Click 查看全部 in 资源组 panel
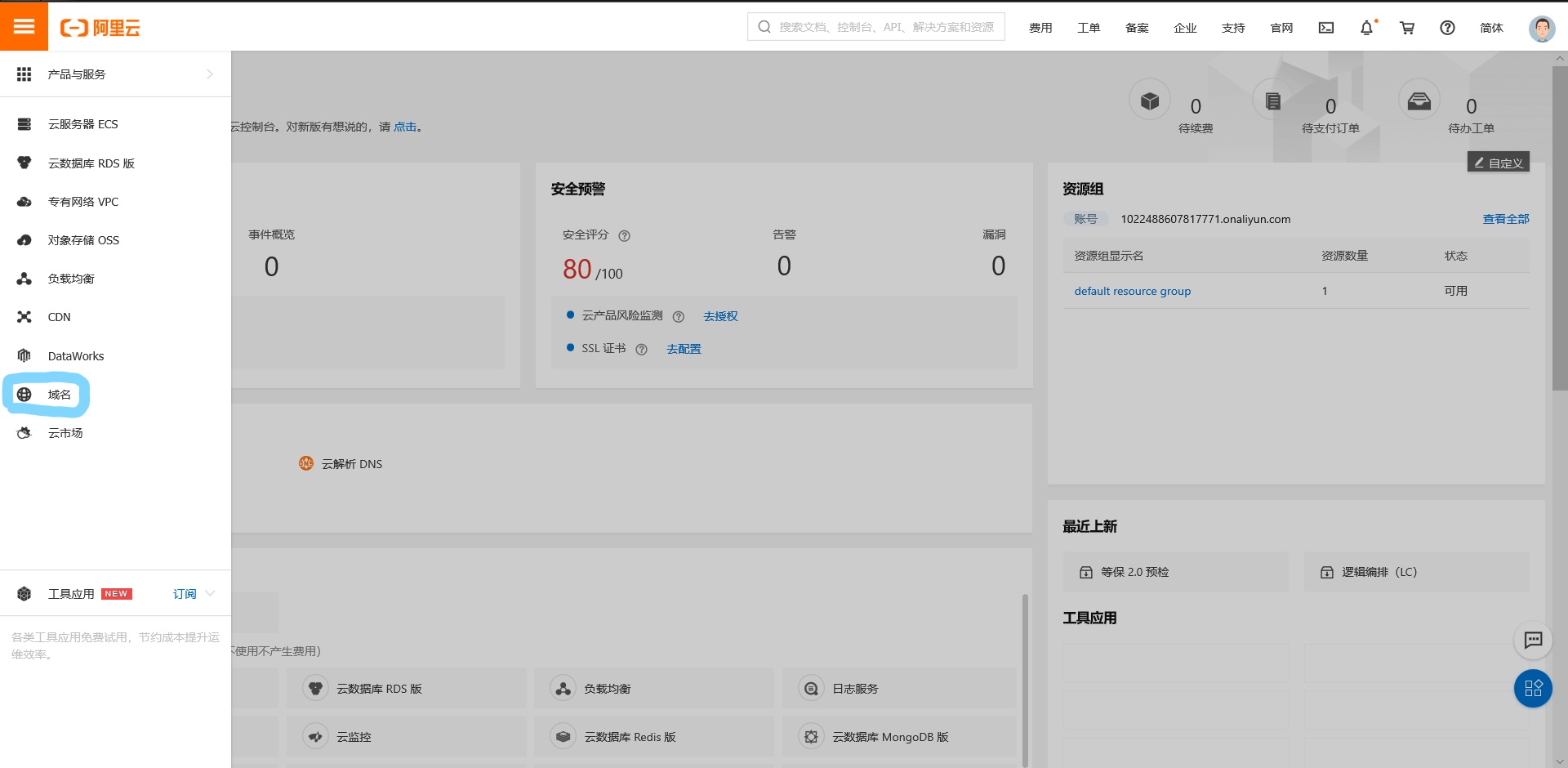The width and height of the screenshot is (1568, 768). [1506, 219]
